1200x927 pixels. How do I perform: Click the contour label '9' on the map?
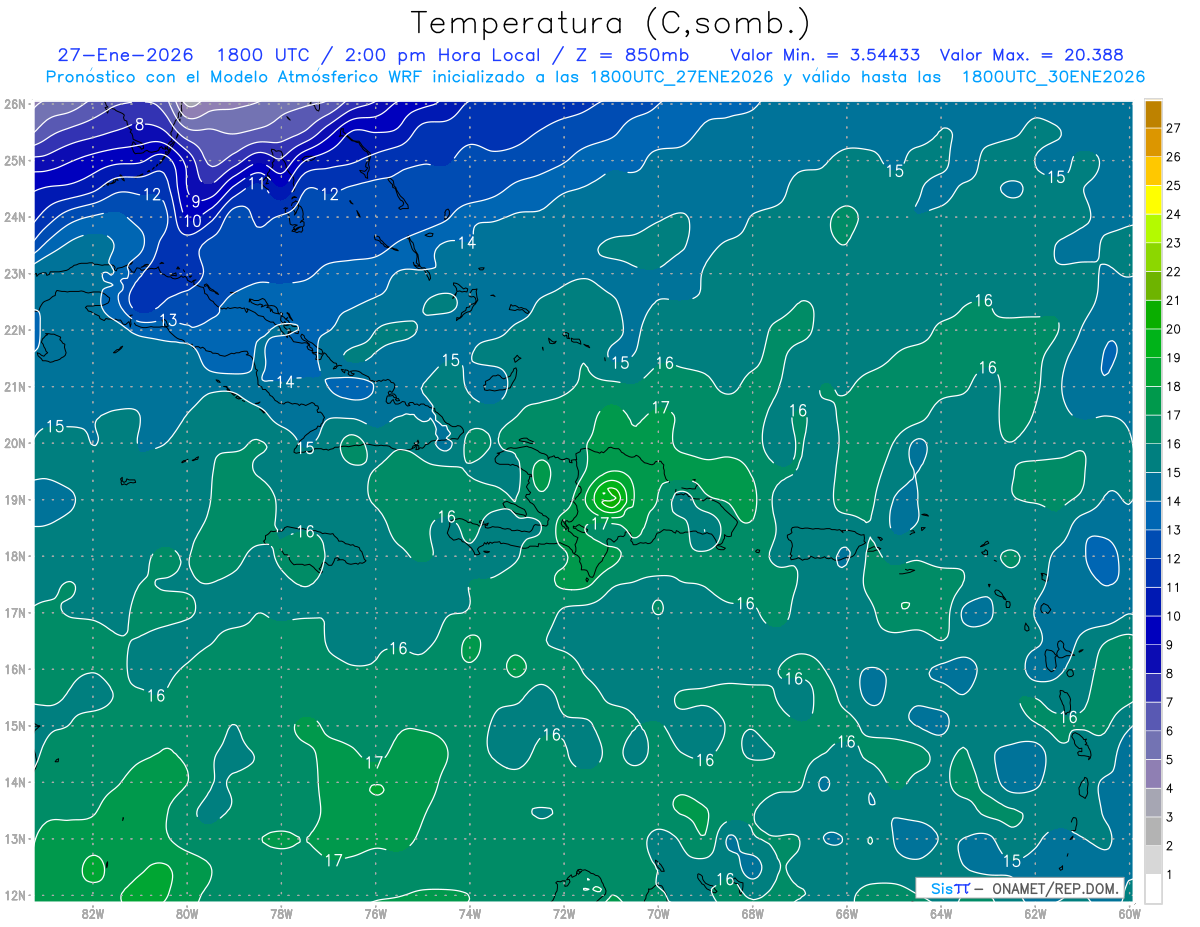196,202
